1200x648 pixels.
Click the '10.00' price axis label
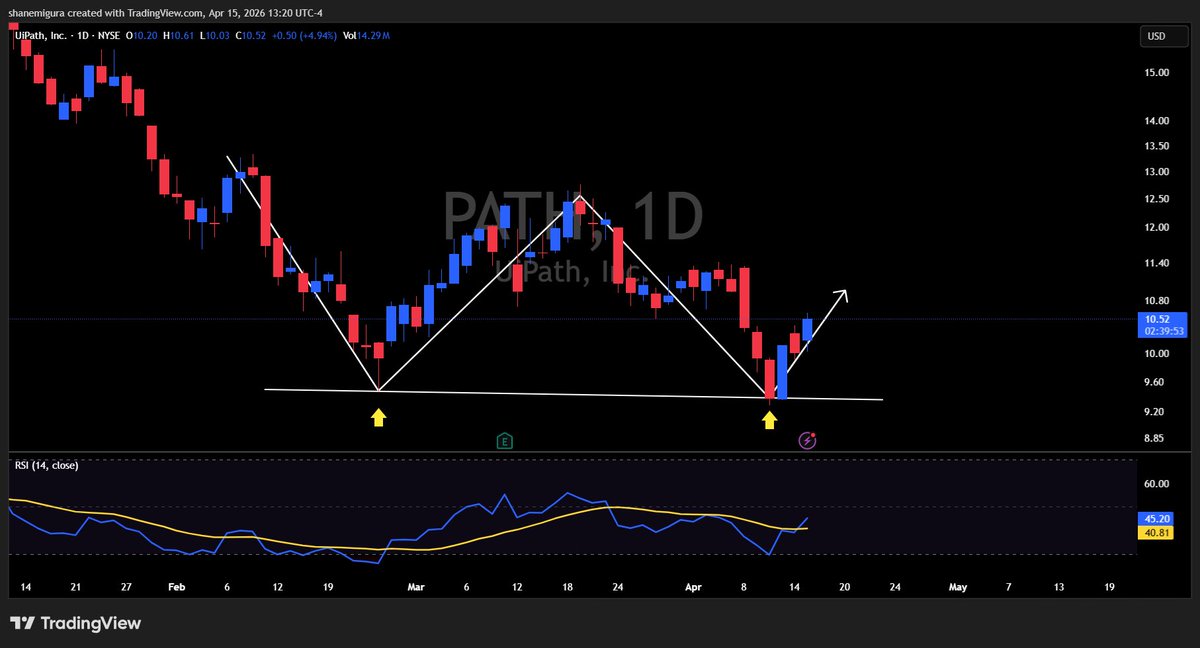click(x=1156, y=354)
